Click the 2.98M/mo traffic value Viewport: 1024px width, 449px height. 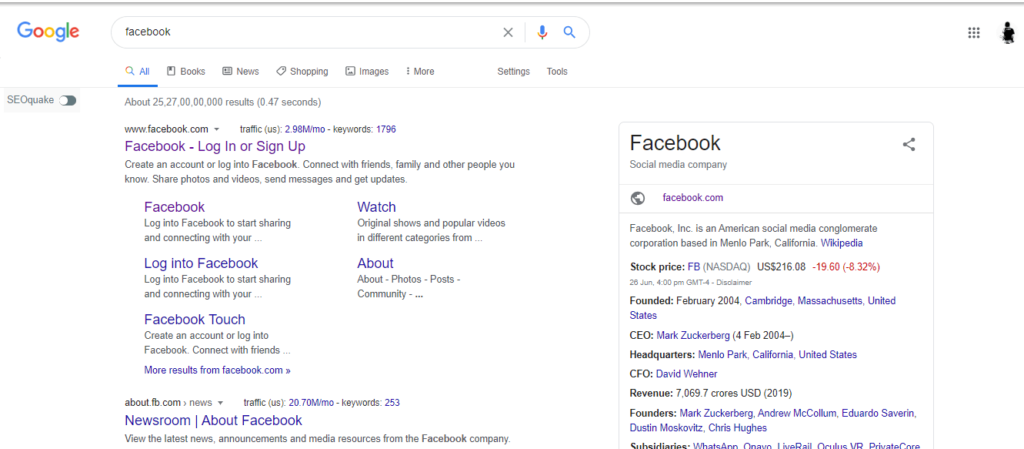coord(307,129)
